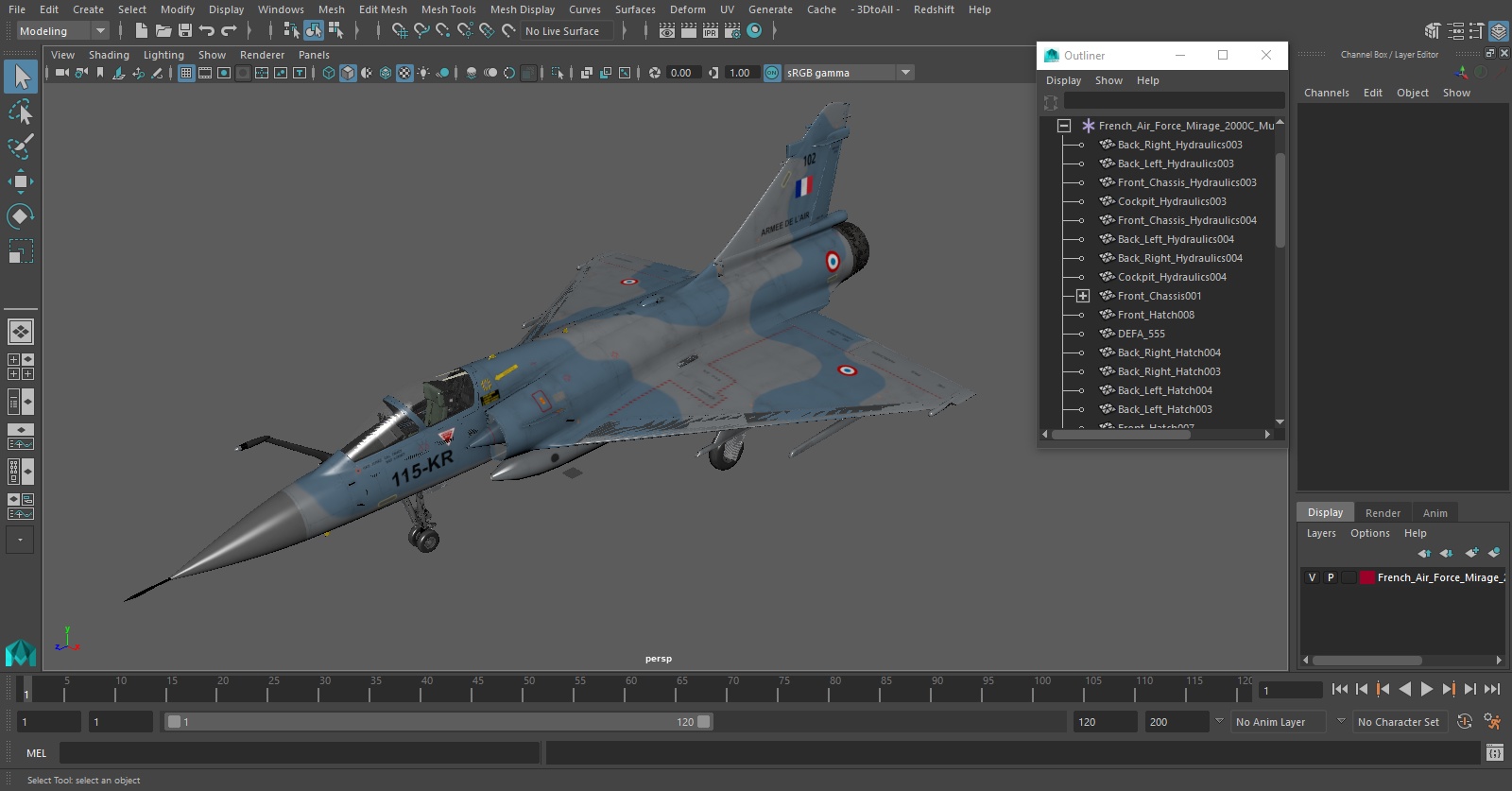
Task: Toggle sRGB gamma view transform button
Action: [772, 73]
